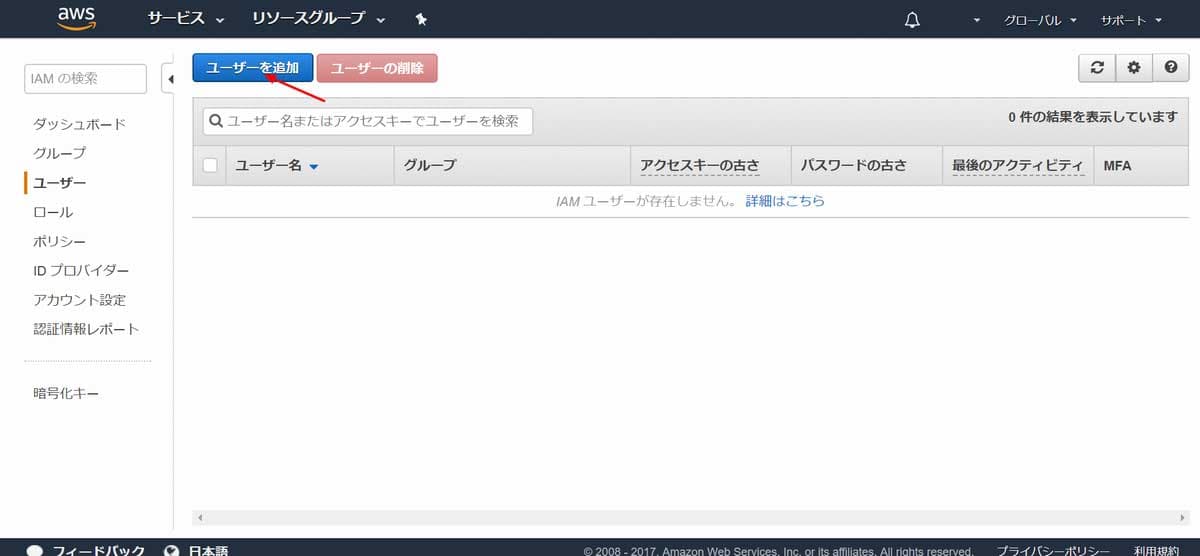This screenshot has height=556, width=1200.
Task: Open the リソースグループ menu
Action: pos(319,19)
